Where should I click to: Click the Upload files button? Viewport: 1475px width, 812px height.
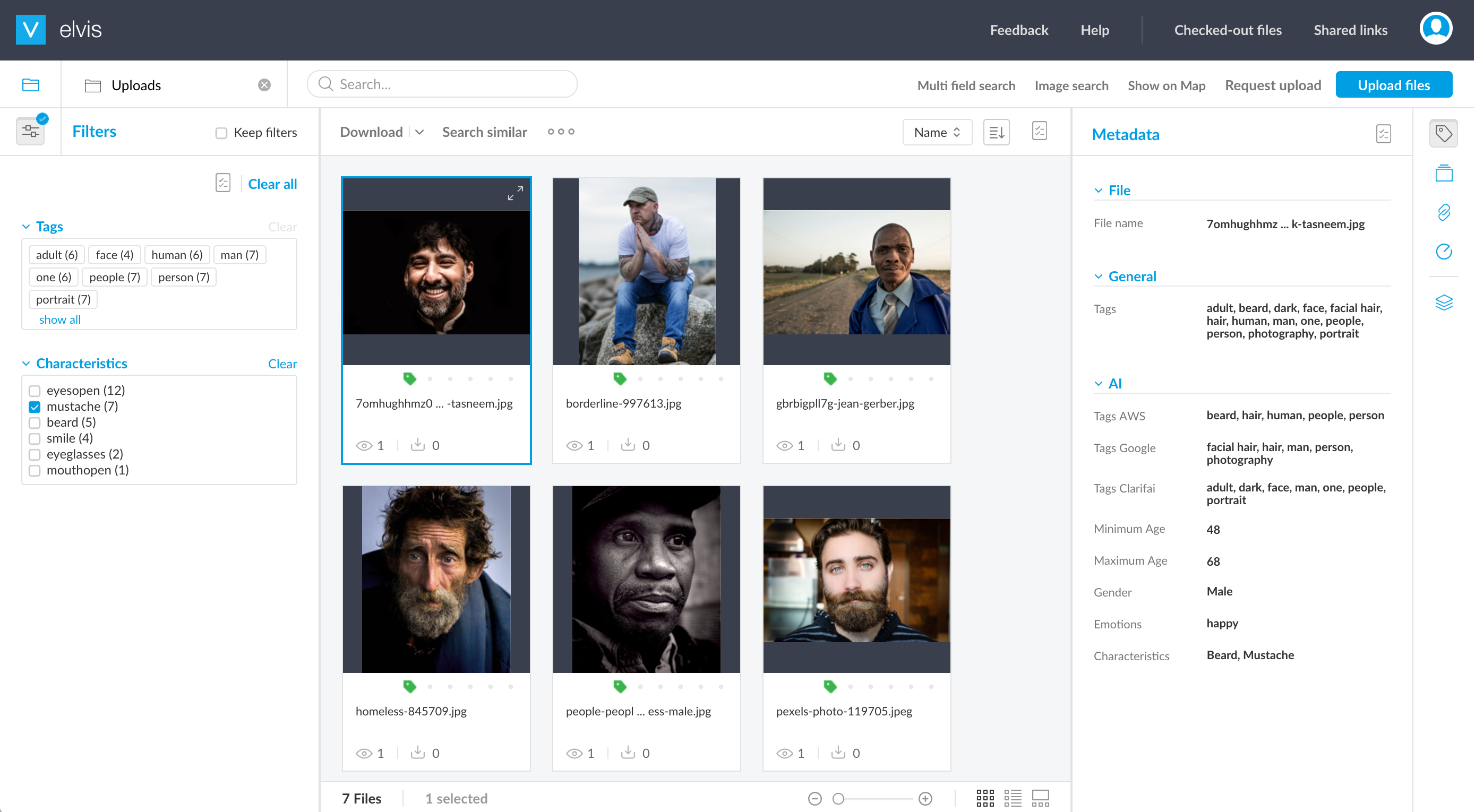tap(1394, 85)
